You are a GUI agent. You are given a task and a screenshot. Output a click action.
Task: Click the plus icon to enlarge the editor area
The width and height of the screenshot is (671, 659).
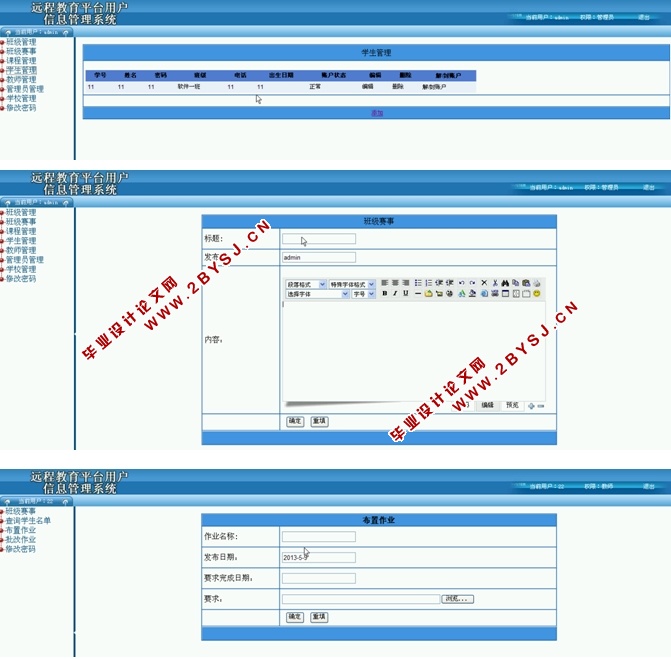click(531, 406)
